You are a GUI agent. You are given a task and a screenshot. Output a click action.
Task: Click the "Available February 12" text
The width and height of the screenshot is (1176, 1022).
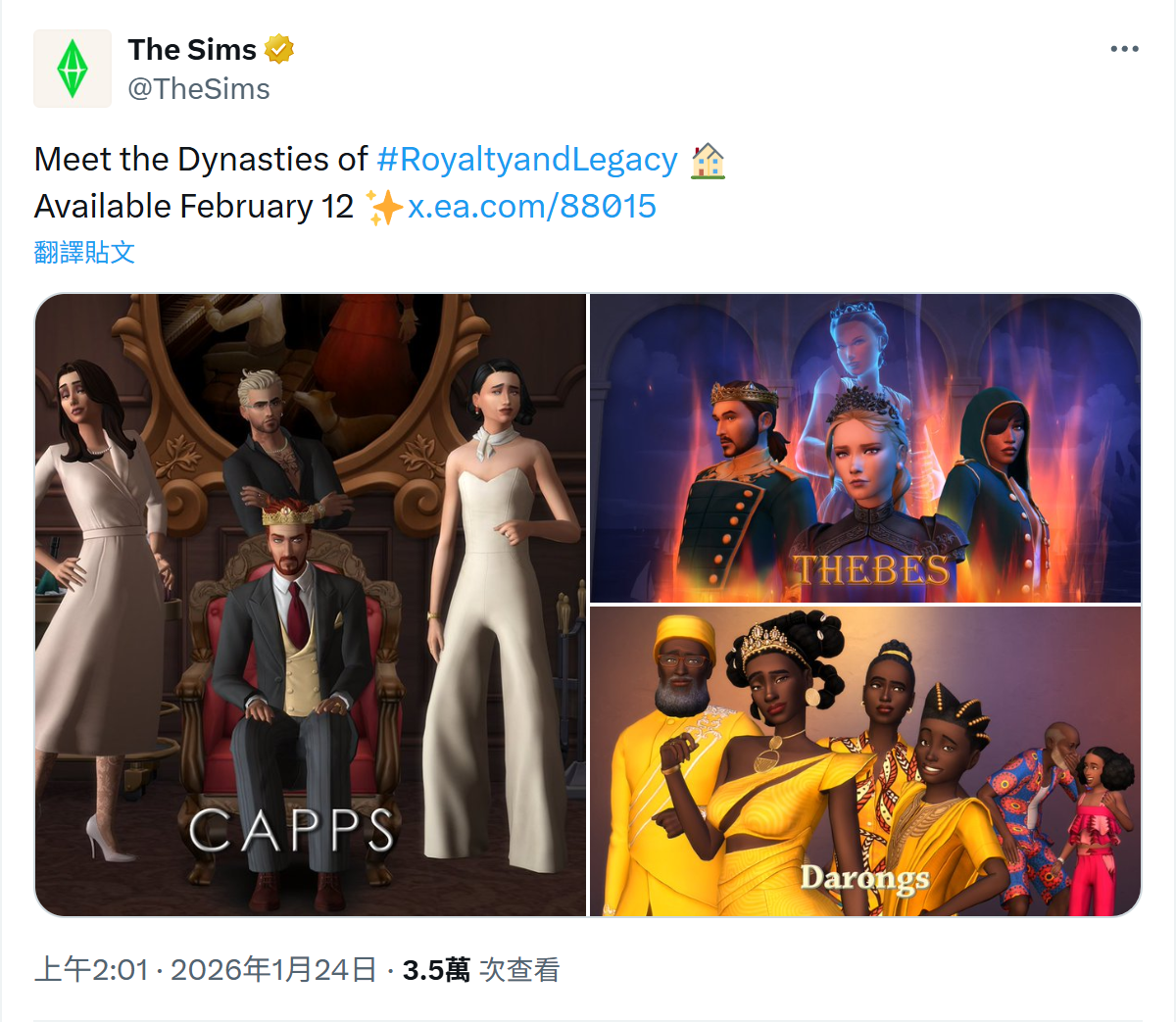194,206
